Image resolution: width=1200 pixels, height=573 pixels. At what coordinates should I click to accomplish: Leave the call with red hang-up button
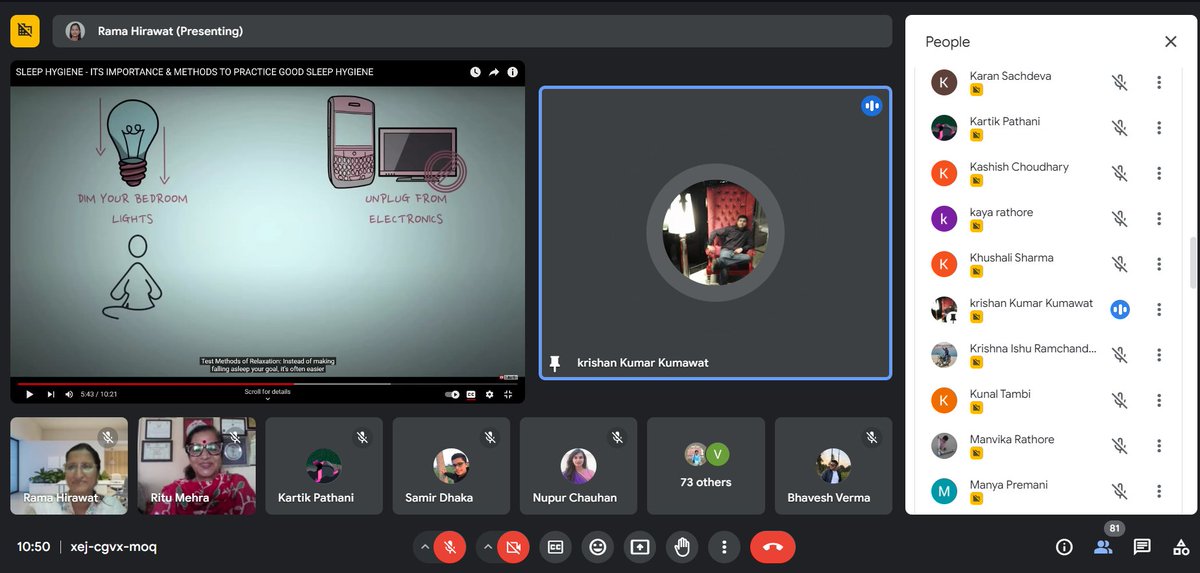(x=773, y=547)
